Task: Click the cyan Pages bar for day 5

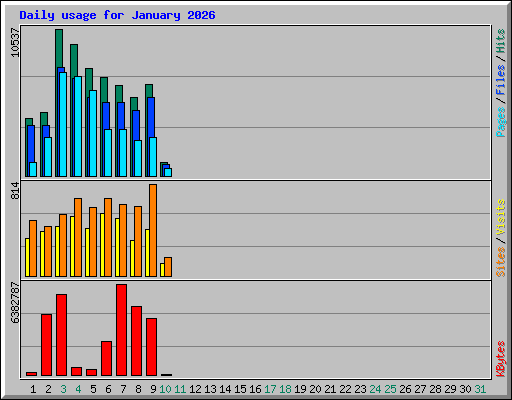Action: coord(93,133)
